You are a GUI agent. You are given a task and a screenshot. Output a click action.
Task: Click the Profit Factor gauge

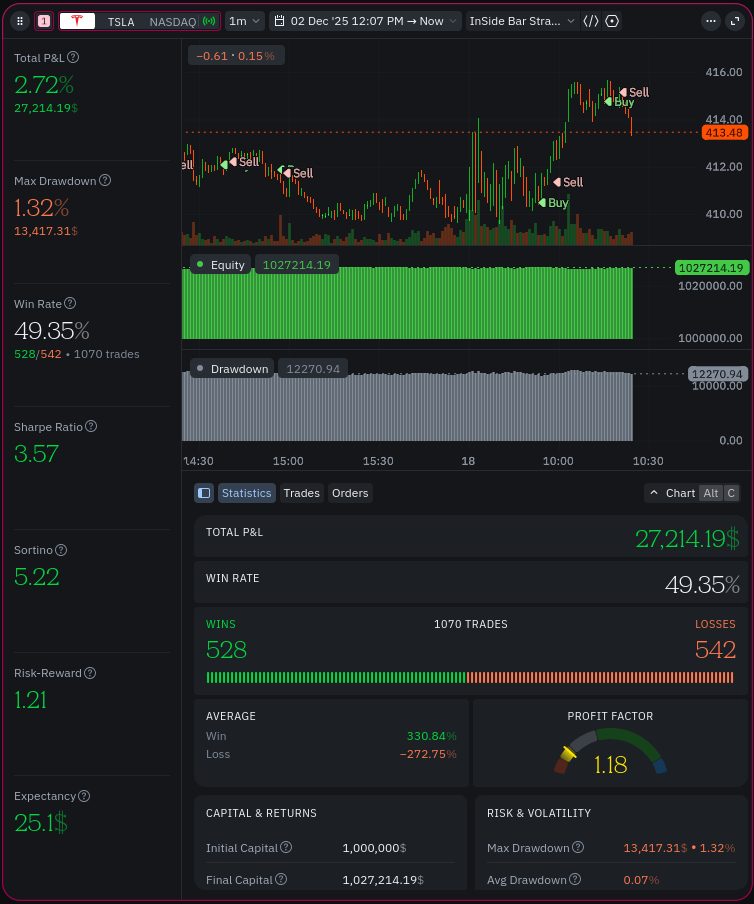point(610,752)
